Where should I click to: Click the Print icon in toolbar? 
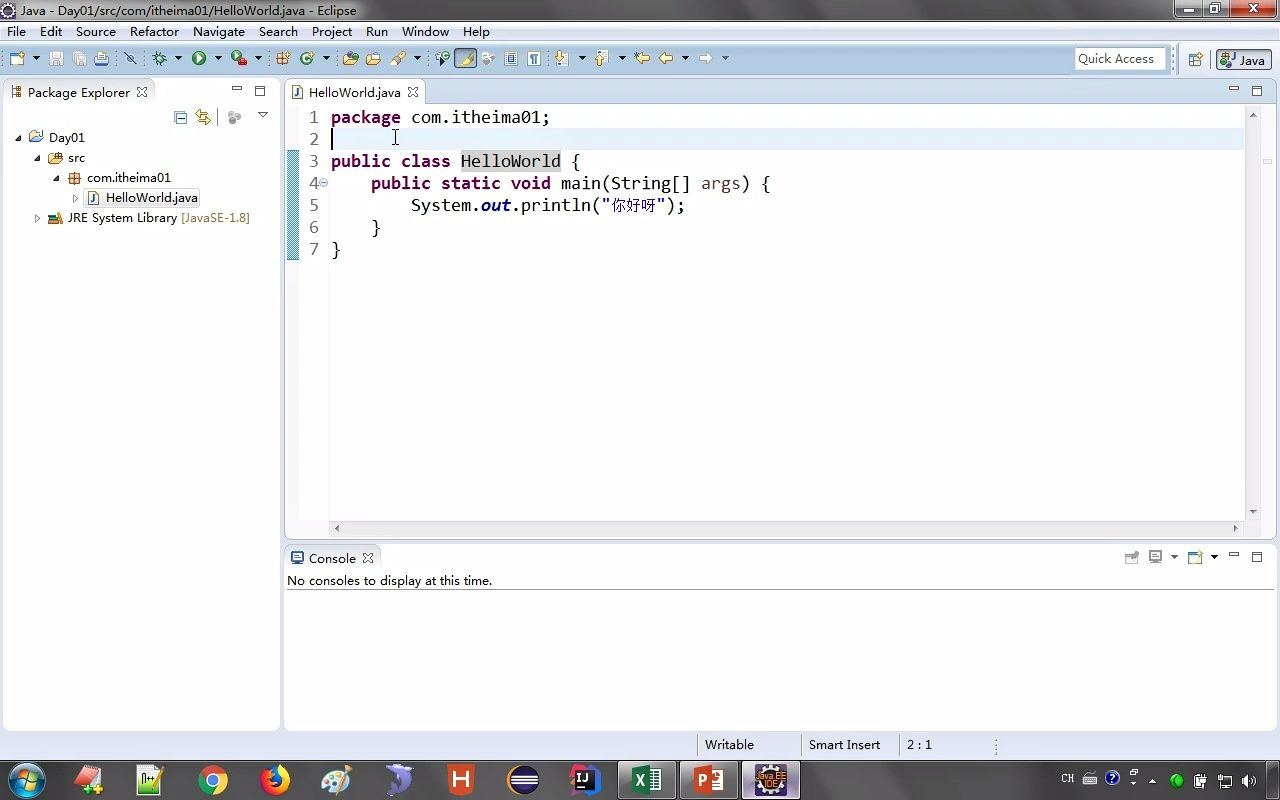click(x=101, y=59)
